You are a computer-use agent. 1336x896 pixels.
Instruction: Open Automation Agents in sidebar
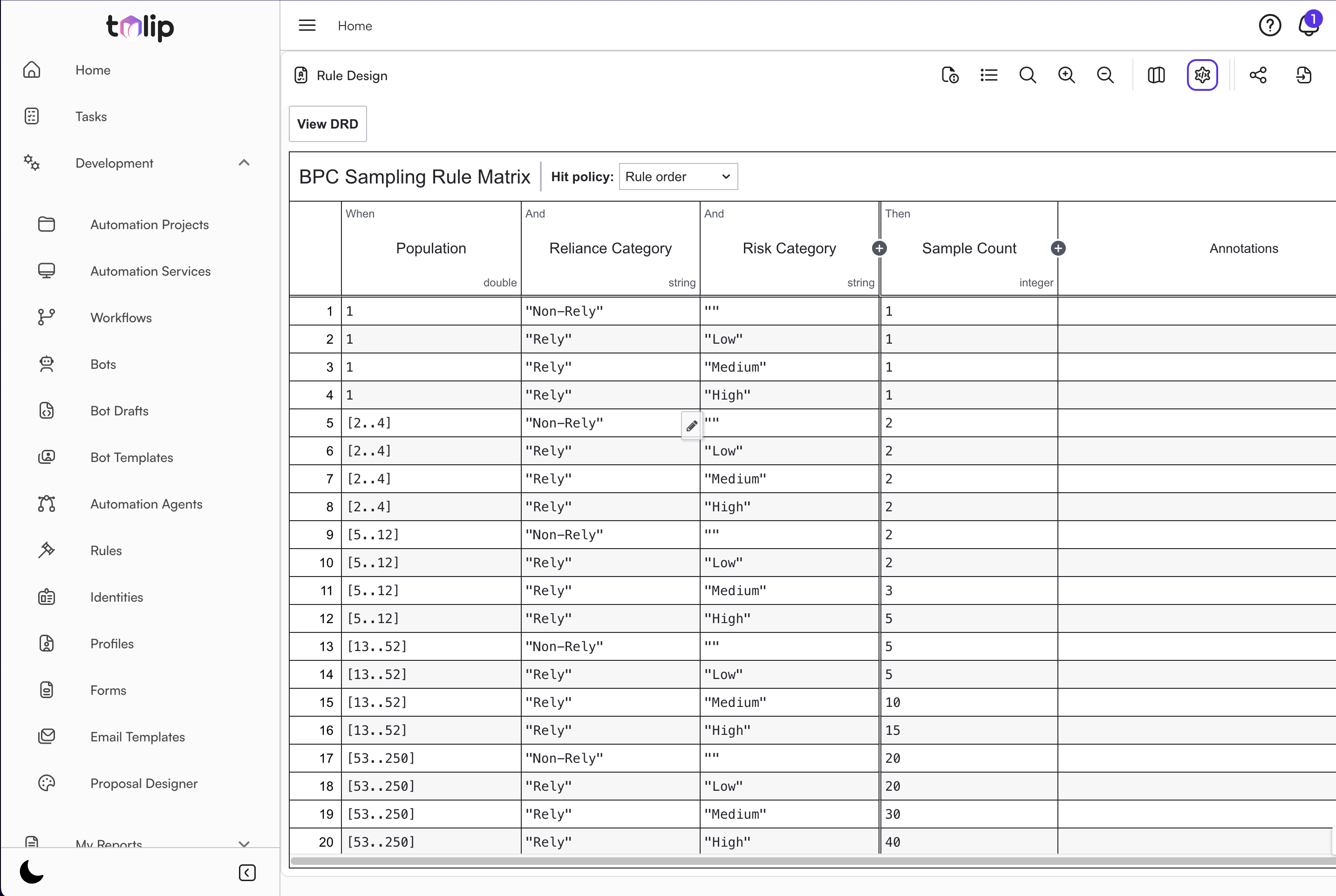coord(146,504)
